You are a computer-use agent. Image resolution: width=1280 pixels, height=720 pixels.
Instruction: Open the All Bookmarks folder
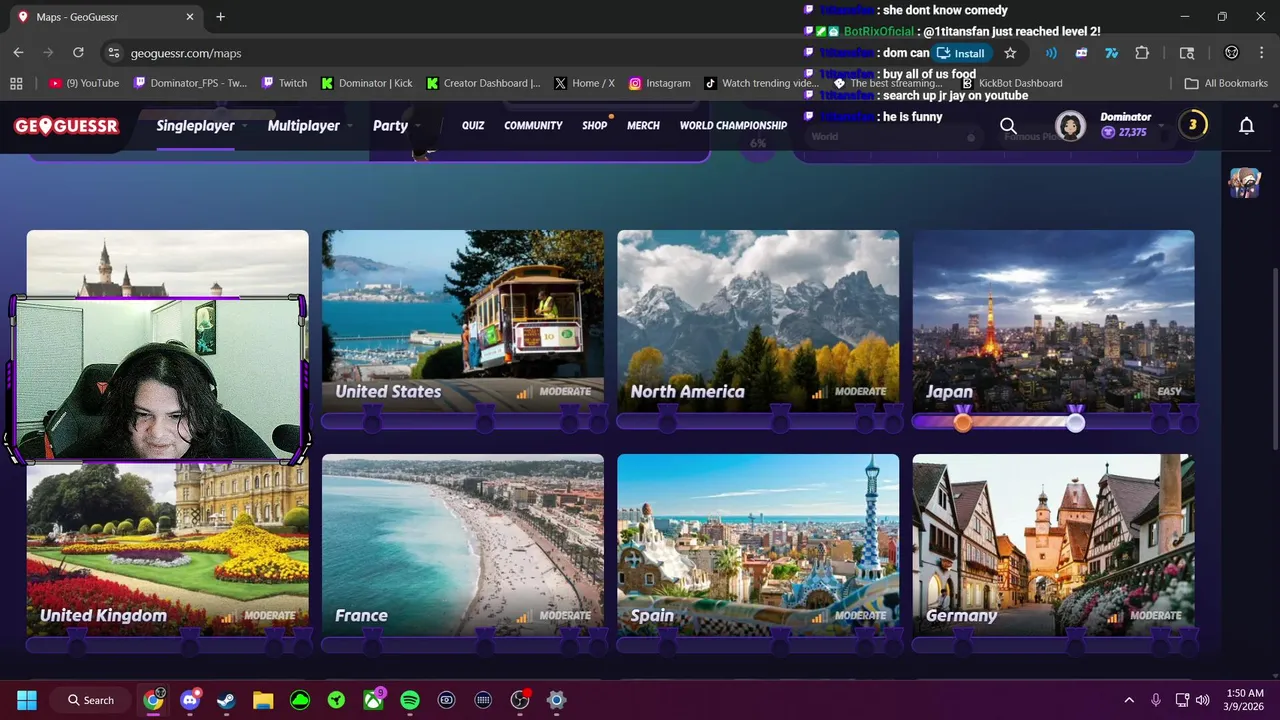click(x=1226, y=83)
